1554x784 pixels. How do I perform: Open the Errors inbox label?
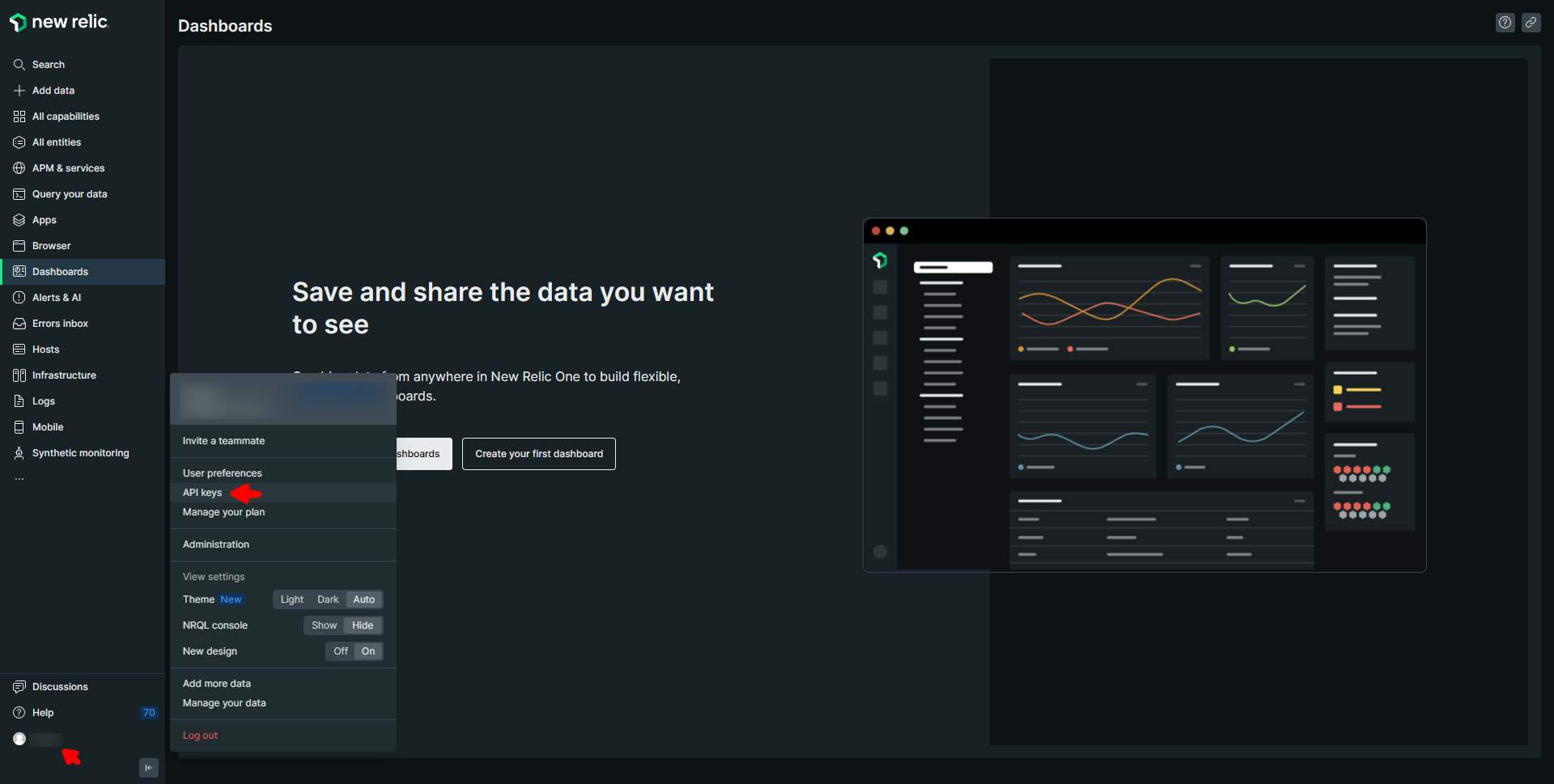tap(60, 324)
